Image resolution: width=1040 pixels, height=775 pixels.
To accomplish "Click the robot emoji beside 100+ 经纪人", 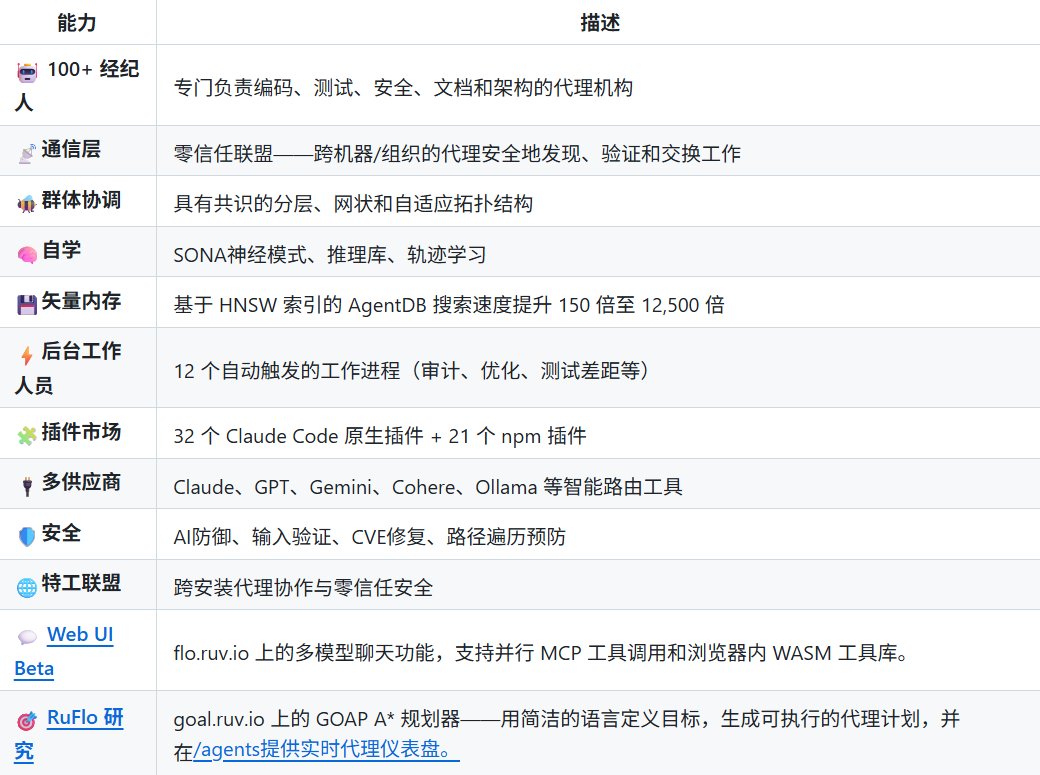I will 27,72.
